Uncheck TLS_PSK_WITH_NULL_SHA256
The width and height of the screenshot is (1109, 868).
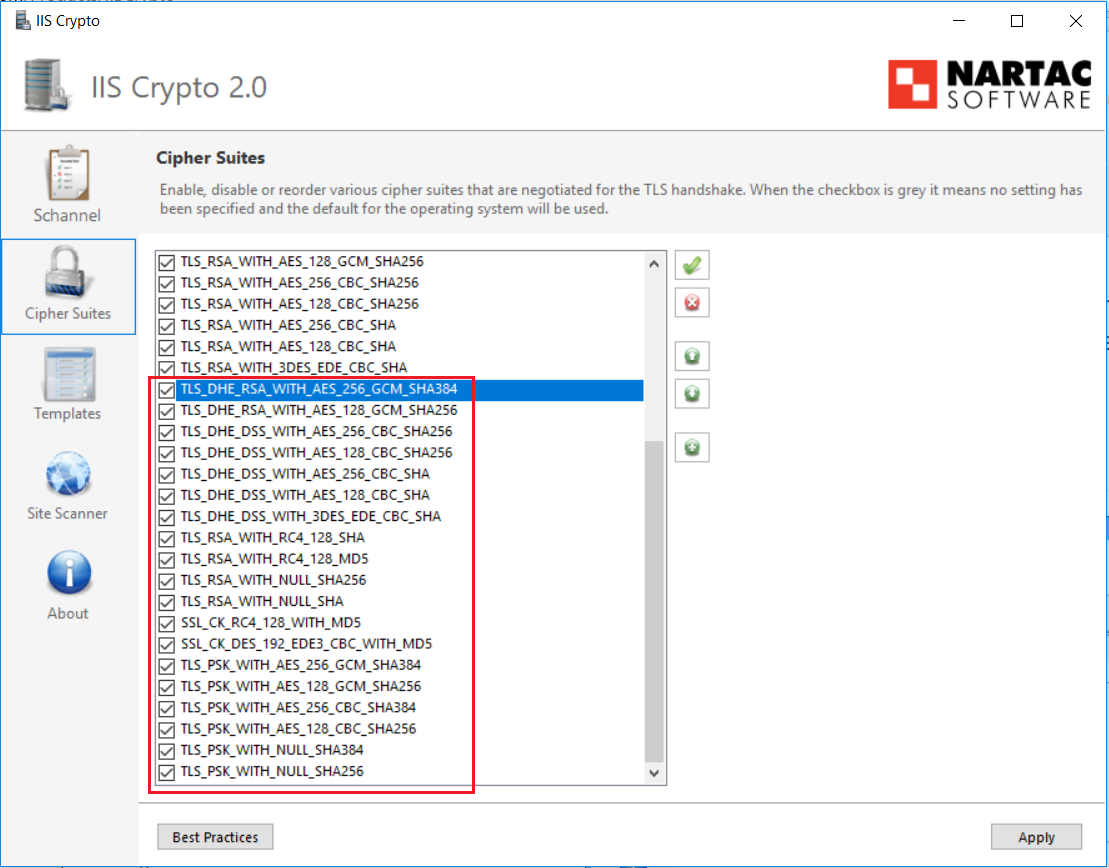[166, 771]
